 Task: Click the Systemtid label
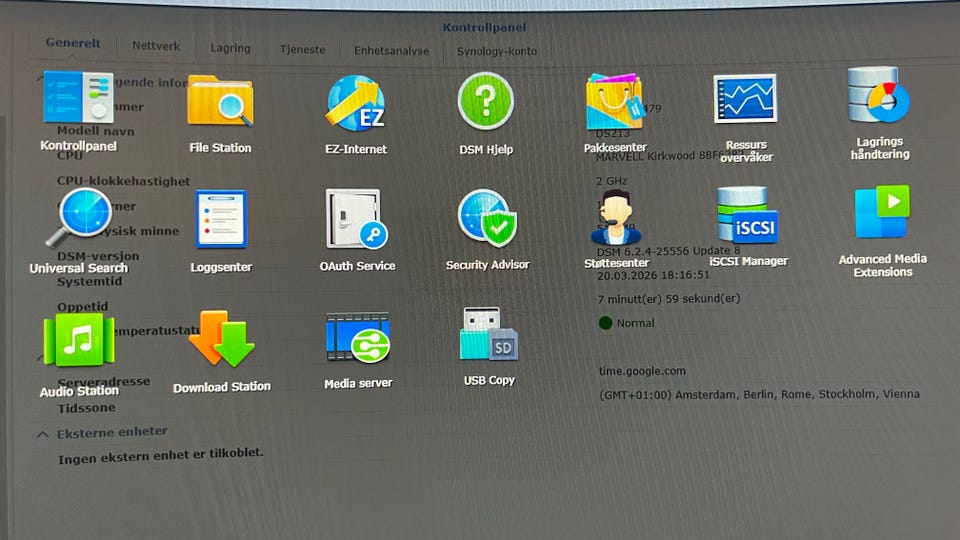(89, 282)
